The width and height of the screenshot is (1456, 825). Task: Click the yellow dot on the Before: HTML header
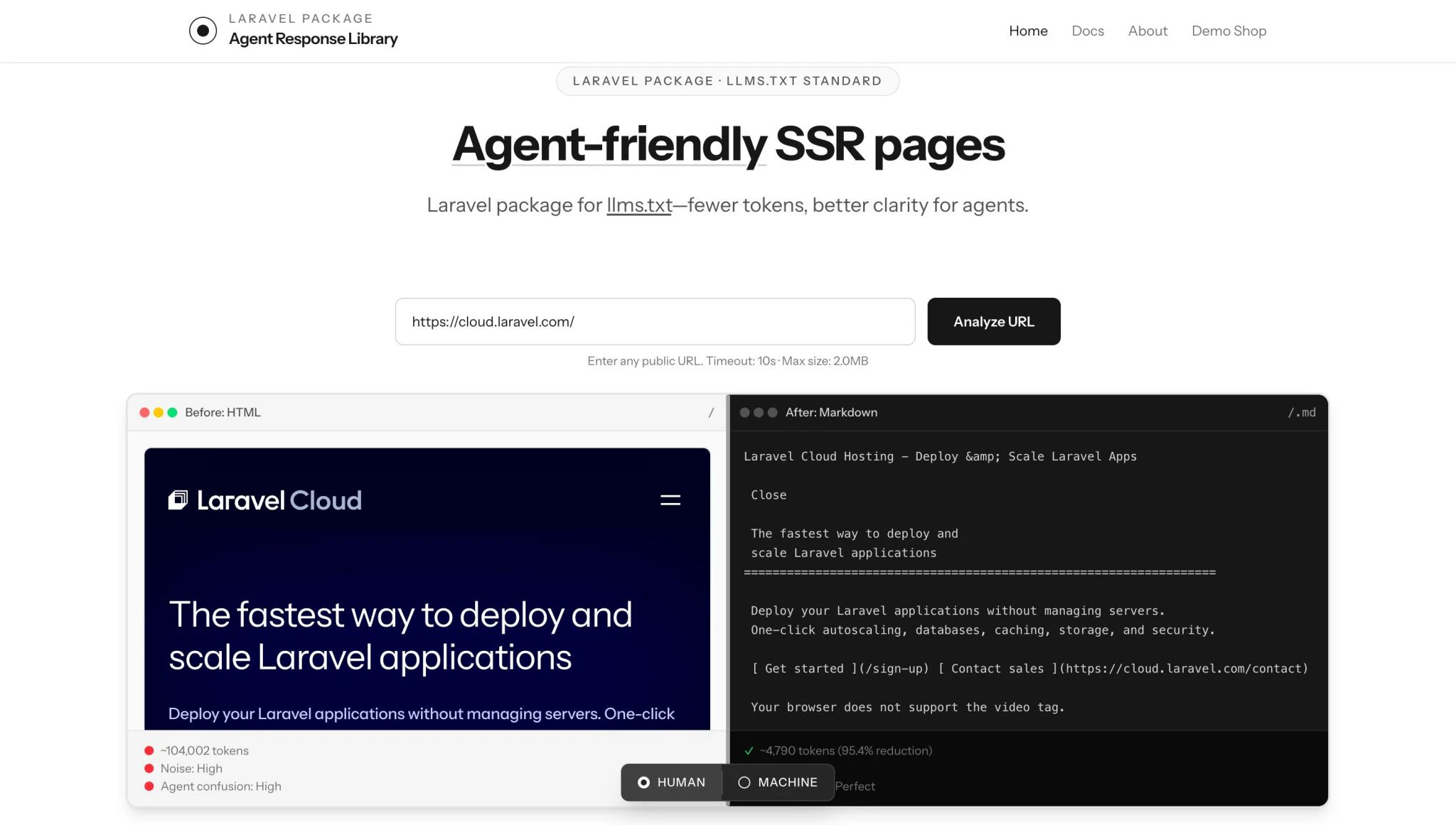[159, 412]
